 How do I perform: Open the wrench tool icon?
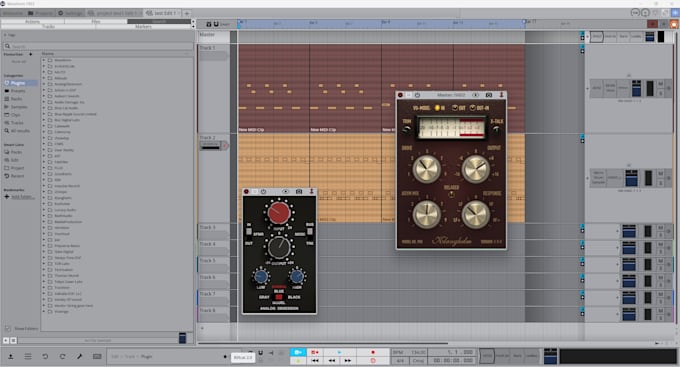click(79, 356)
